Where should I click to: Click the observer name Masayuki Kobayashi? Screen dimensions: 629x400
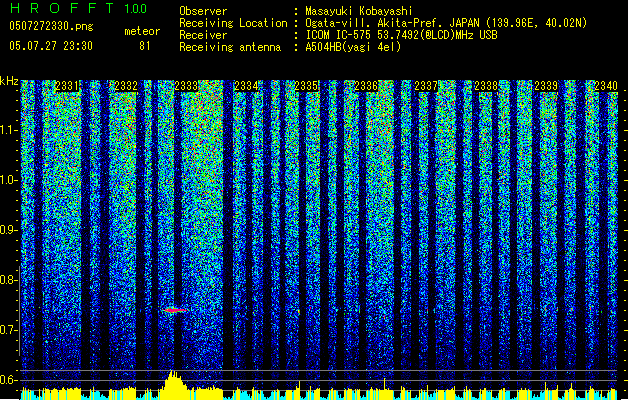coord(359,11)
